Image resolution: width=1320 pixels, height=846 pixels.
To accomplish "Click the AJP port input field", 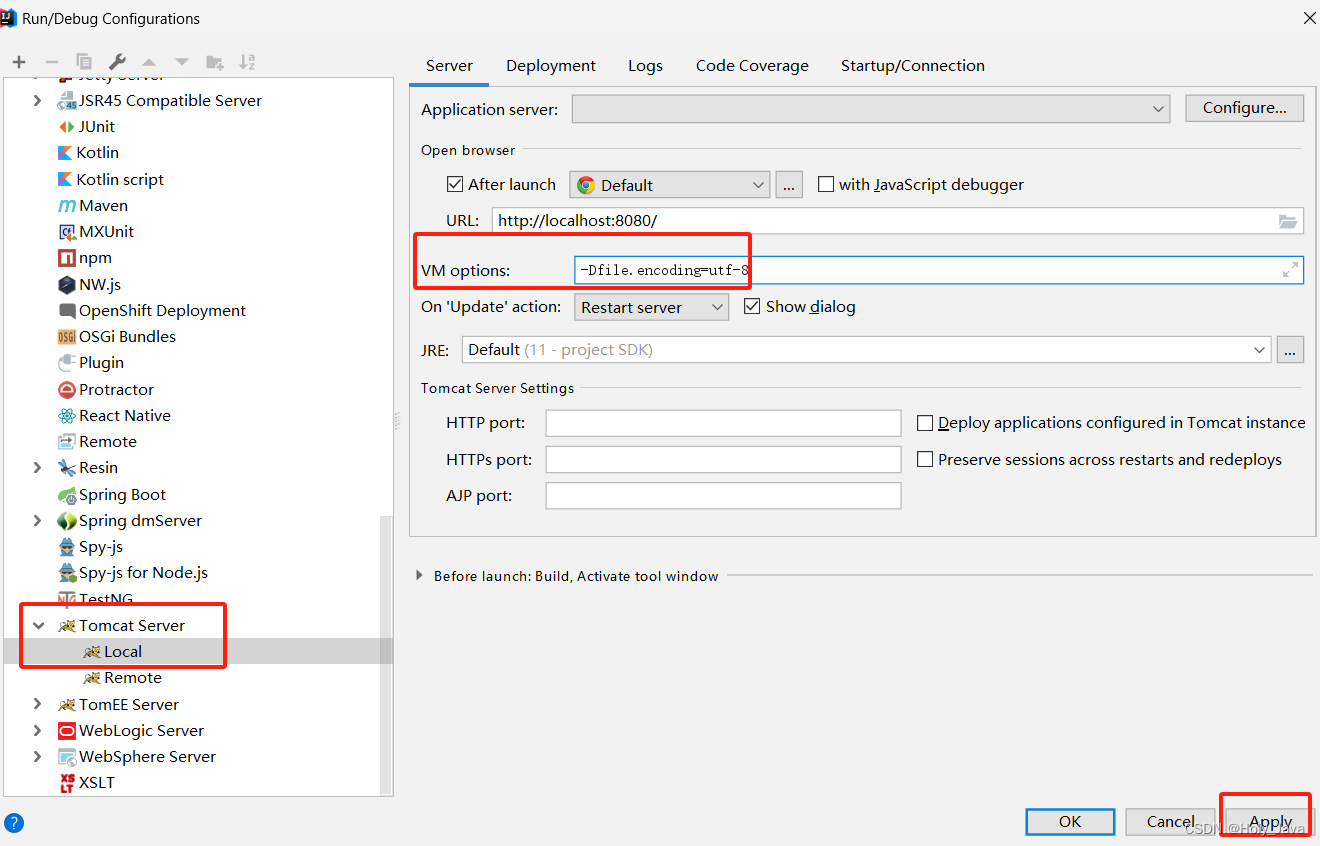I will click(x=723, y=496).
